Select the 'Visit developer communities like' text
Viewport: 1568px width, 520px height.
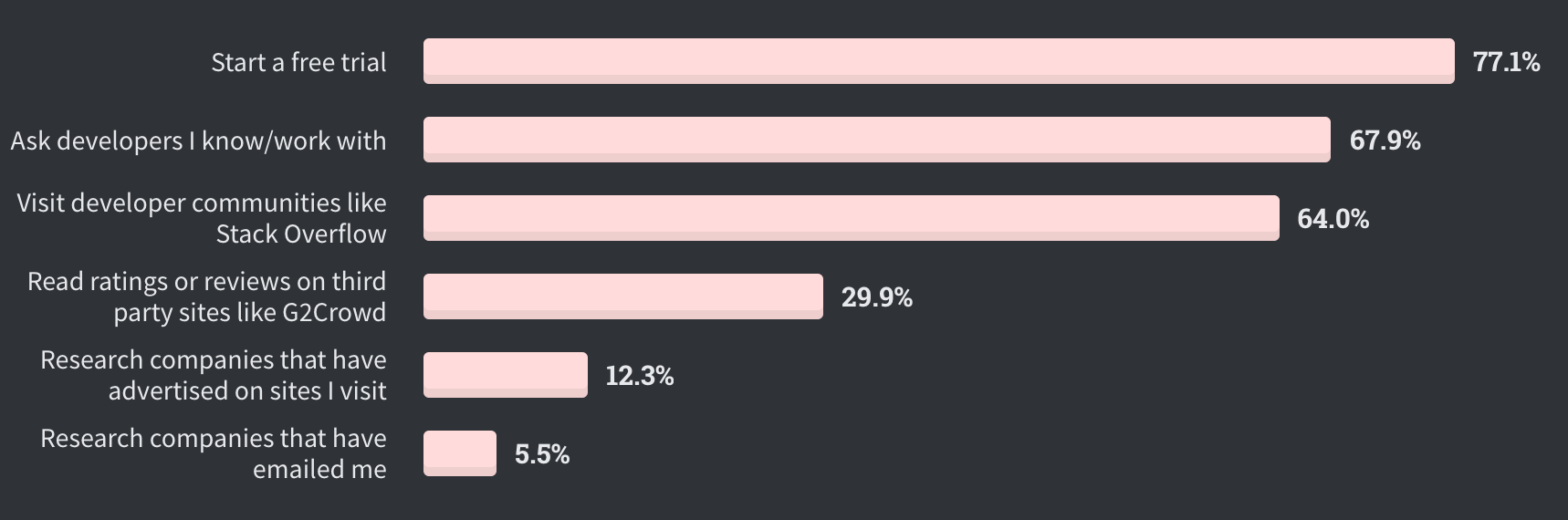point(201,203)
